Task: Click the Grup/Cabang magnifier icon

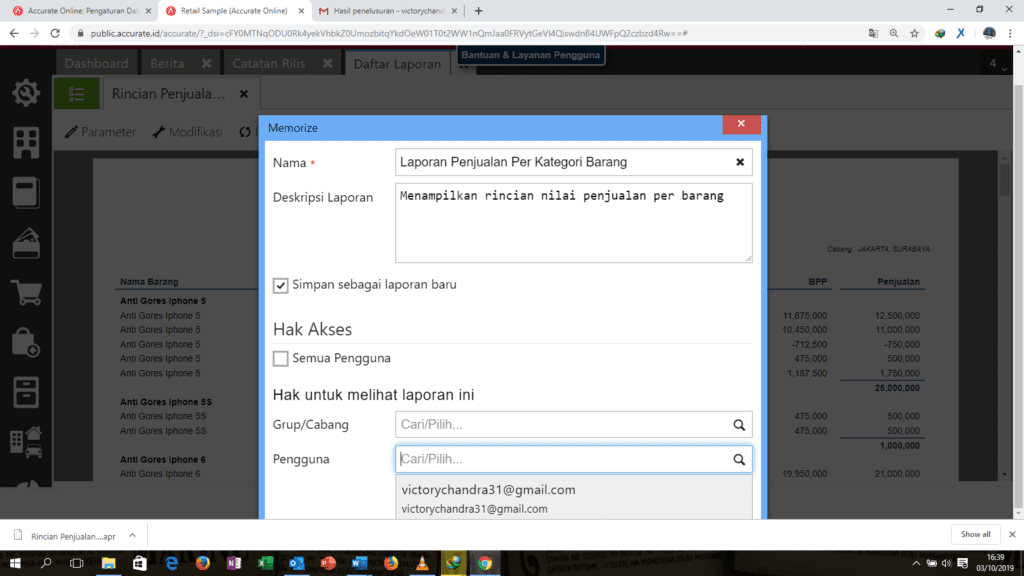Action: click(x=739, y=425)
